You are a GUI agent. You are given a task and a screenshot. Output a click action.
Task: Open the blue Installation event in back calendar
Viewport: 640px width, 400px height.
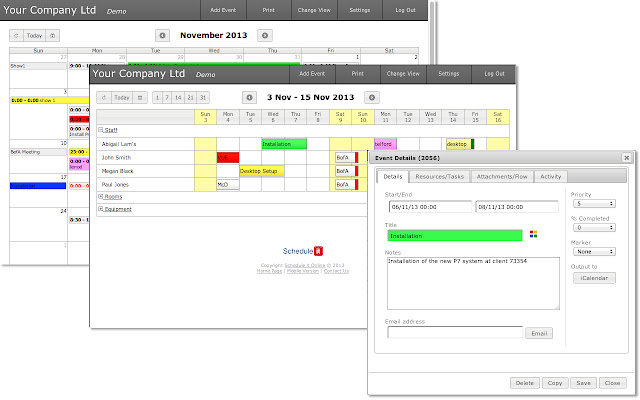[38, 186]
